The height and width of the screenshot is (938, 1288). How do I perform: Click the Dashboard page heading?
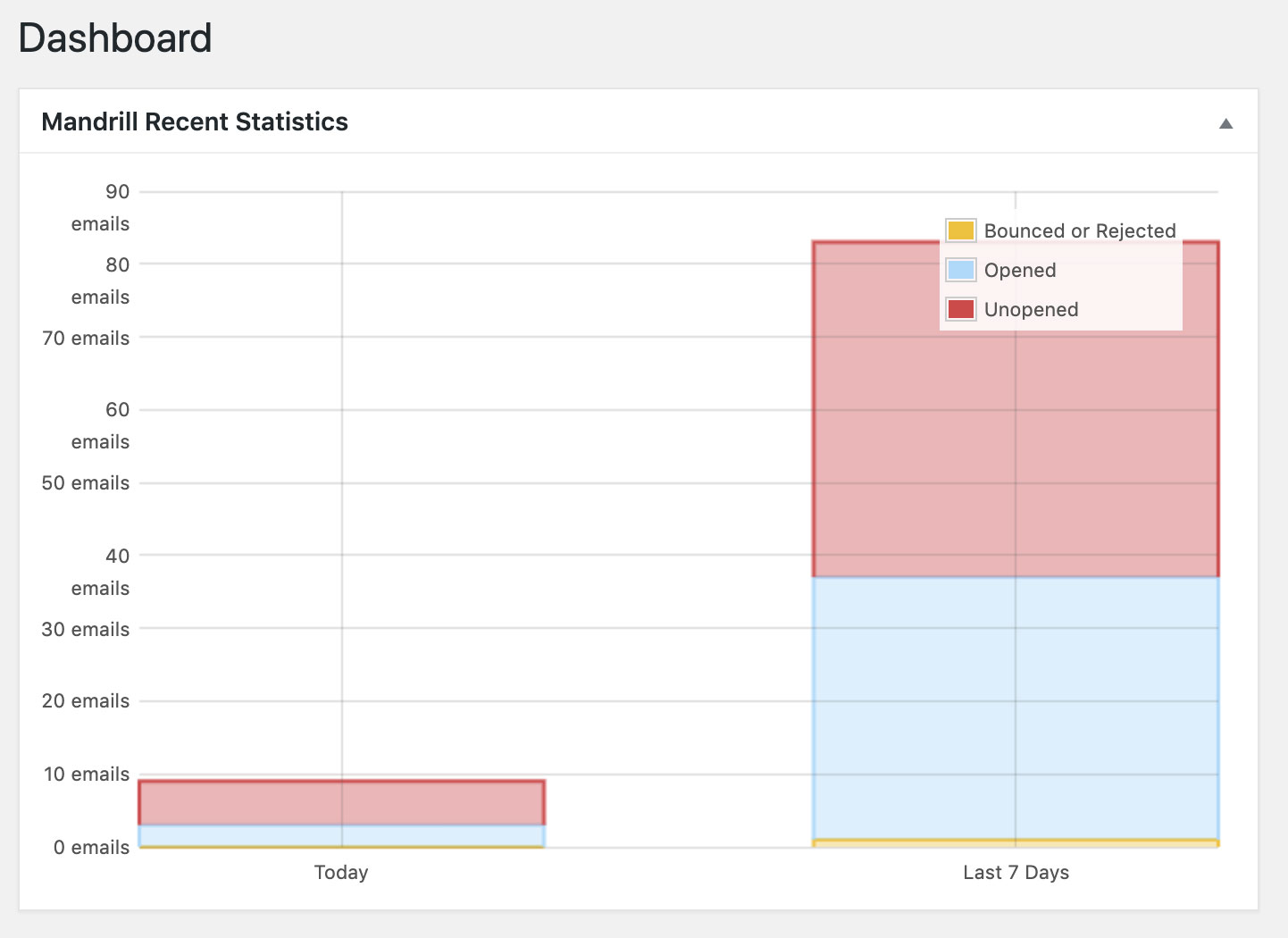pyautogui.click(x=115, y=38)
